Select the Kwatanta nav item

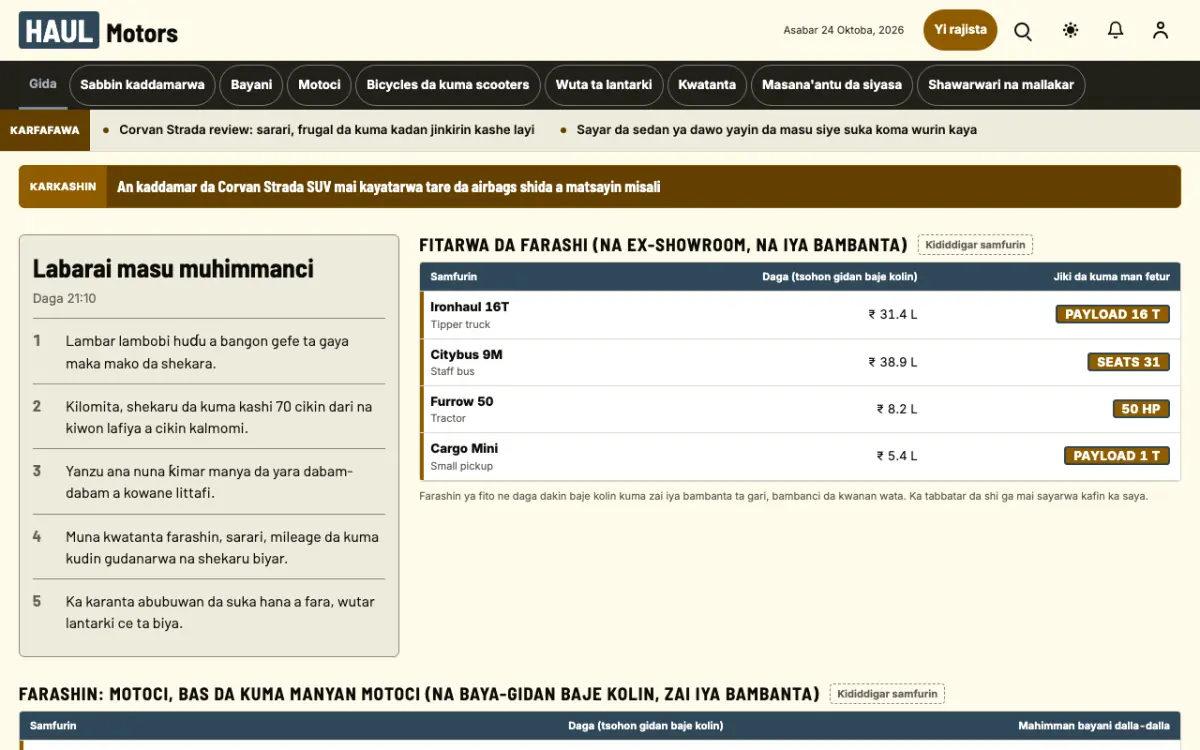(x=707, y=85)
